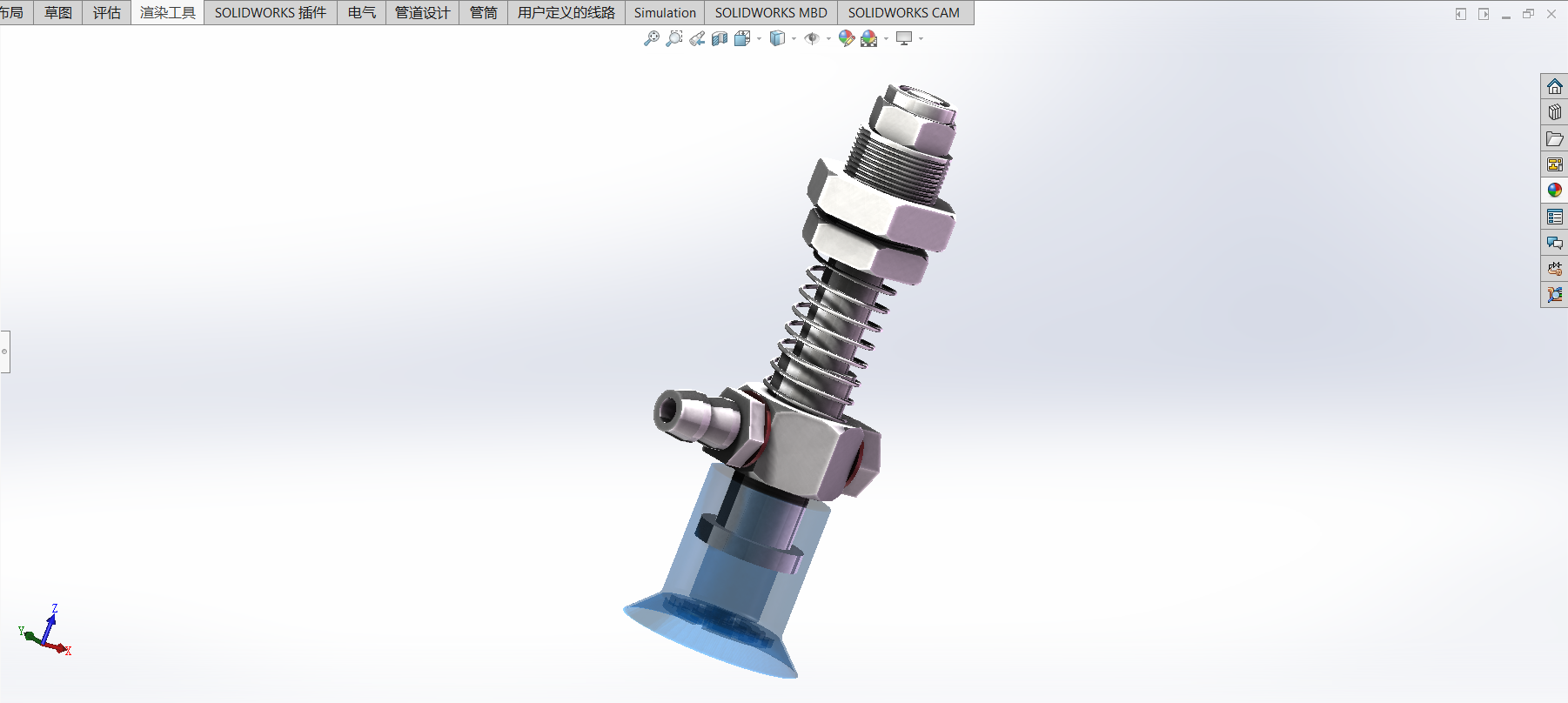Click the Apply Scene icon
Viewport: 1568px width, 703px height.
click(x=868, y=38)
